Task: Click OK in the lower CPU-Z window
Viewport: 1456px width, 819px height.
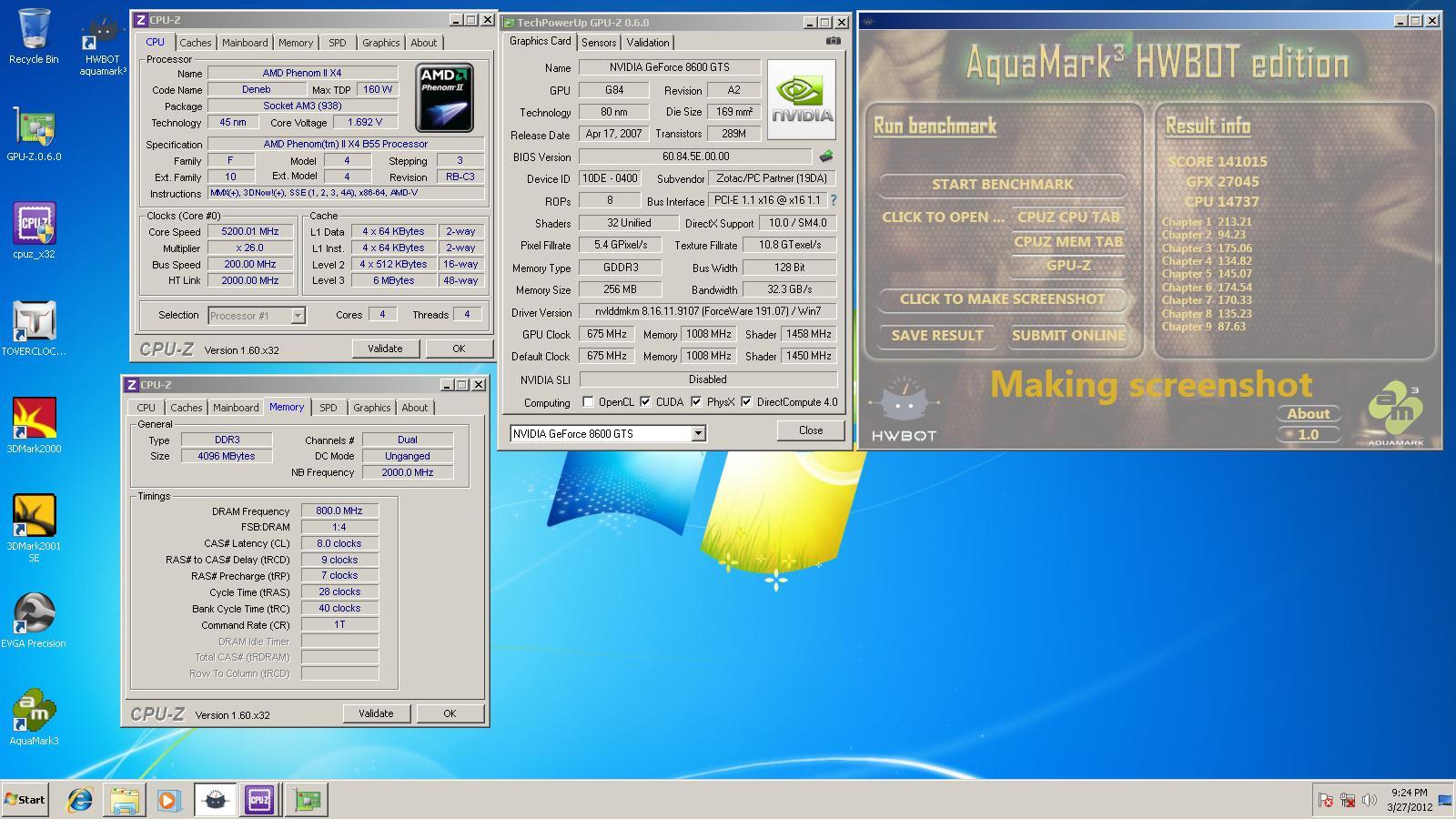Action: tap(450, 713)
